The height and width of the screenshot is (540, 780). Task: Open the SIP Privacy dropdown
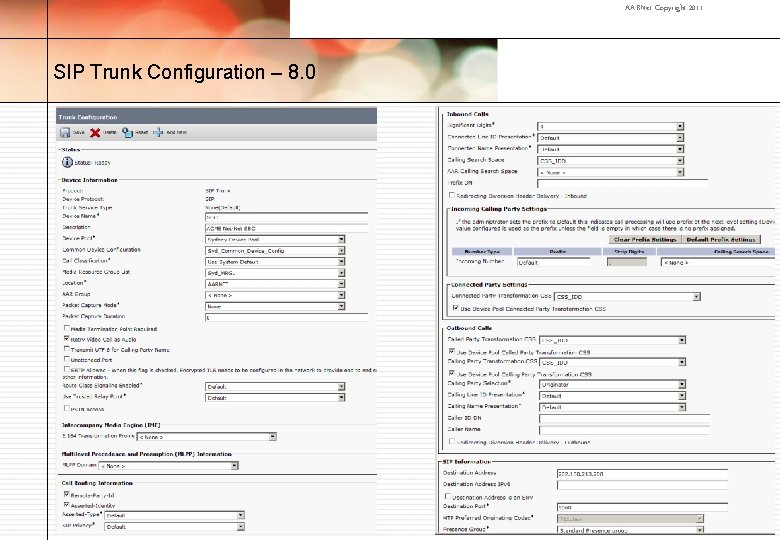[x=175, y=527]
